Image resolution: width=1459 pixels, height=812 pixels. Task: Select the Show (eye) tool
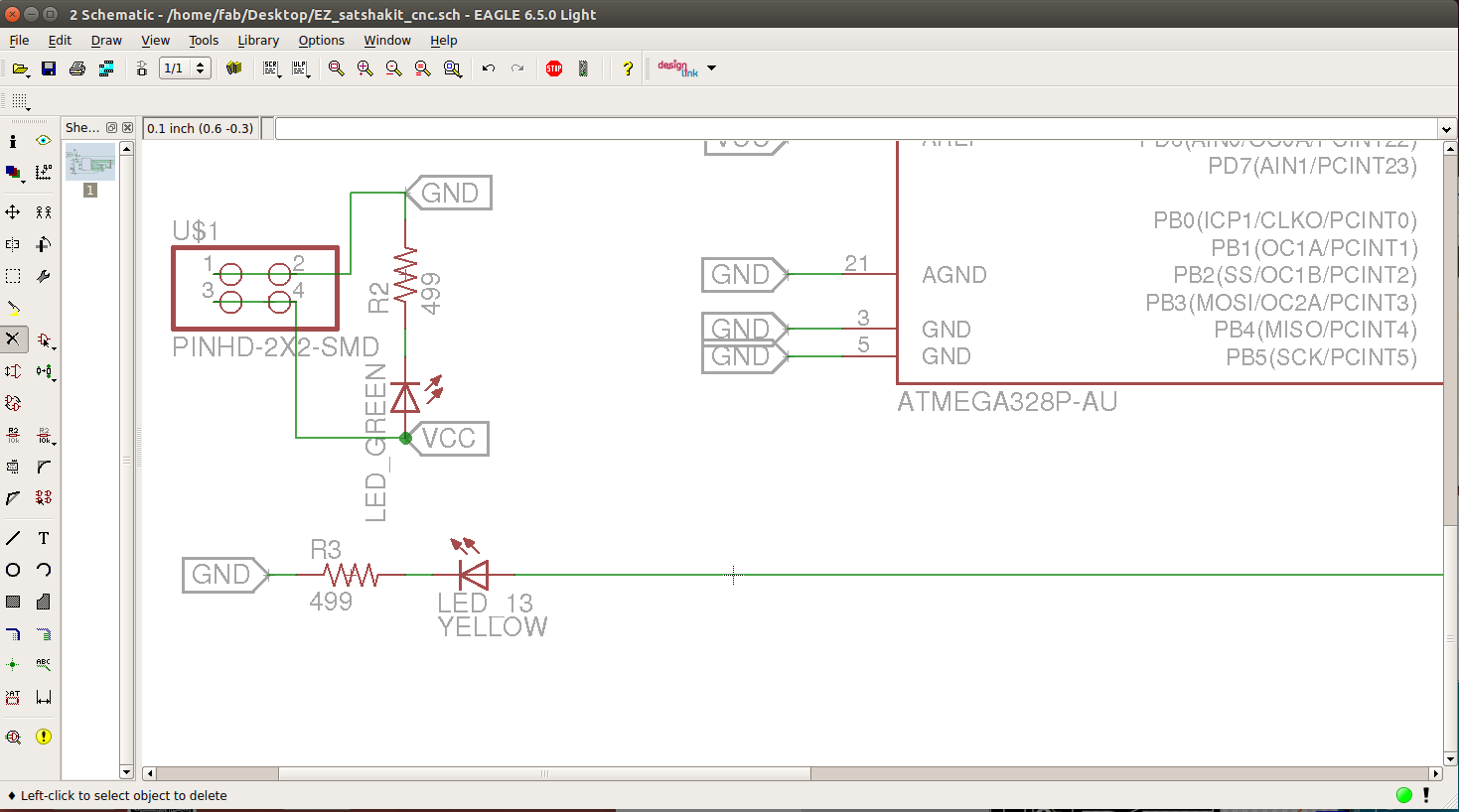click(43, 141)
